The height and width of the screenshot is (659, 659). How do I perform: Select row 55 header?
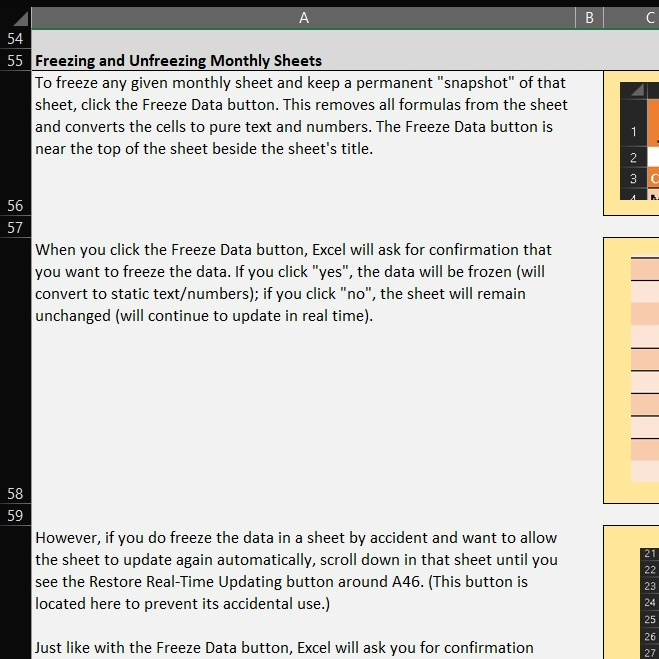pyautogui.click(x=15, y=60)
